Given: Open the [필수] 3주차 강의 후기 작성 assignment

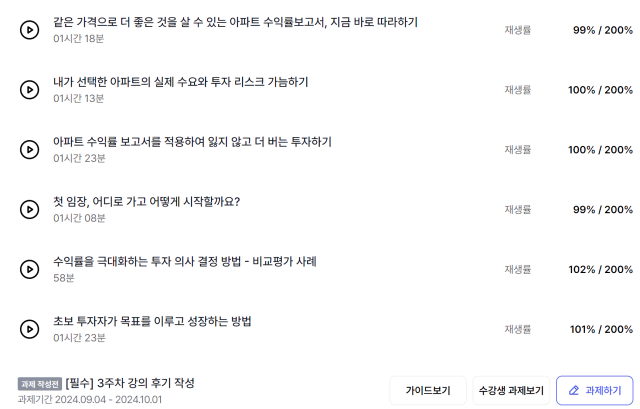Looking at the screenshot, I should [130, 383].
